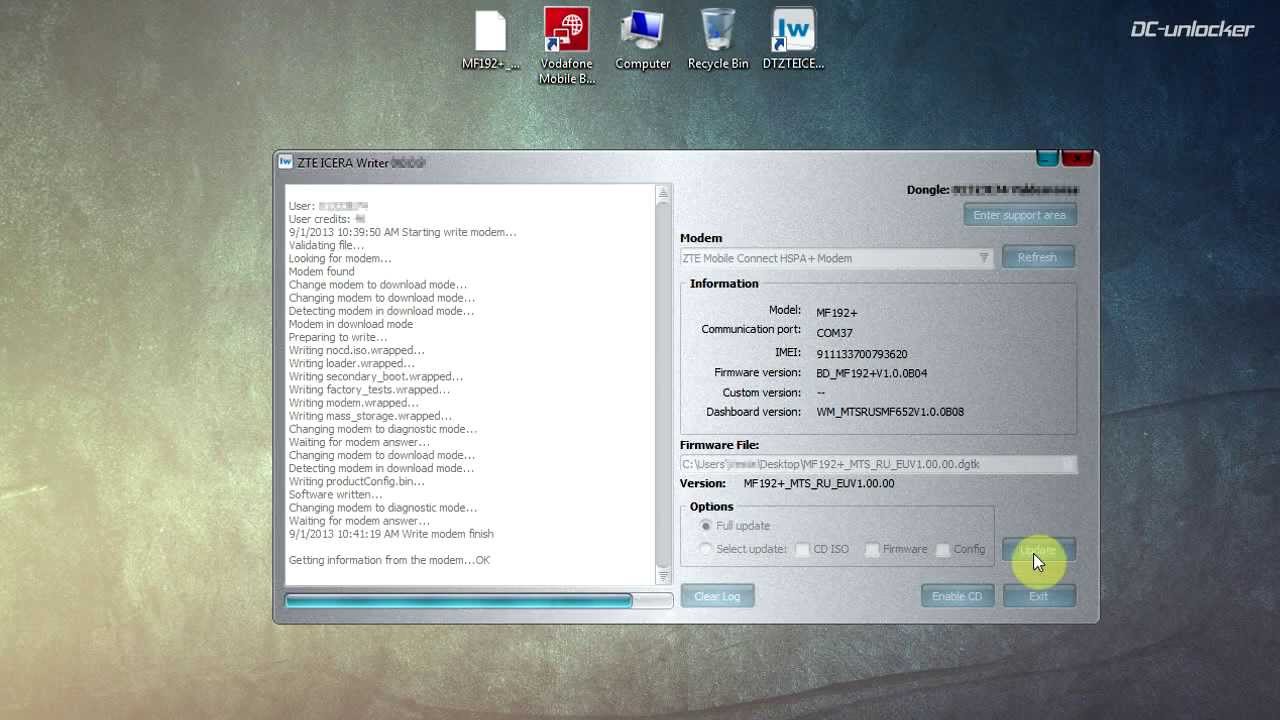
Task: Click the write progress bar
Action: [478, 600]
